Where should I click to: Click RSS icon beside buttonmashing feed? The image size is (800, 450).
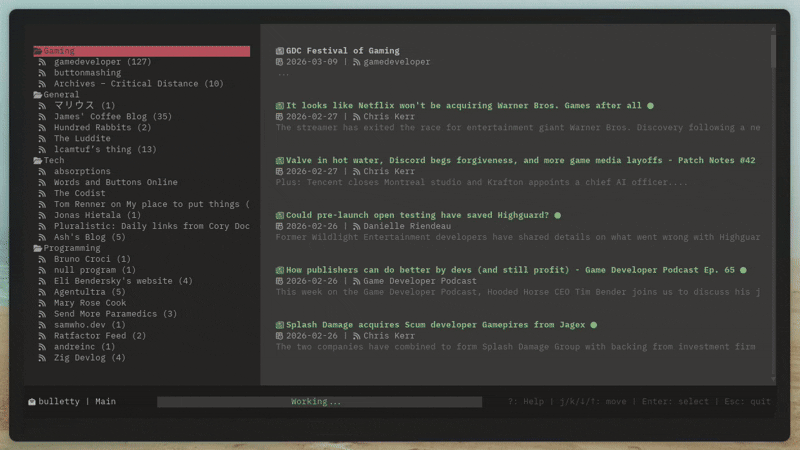42,73
